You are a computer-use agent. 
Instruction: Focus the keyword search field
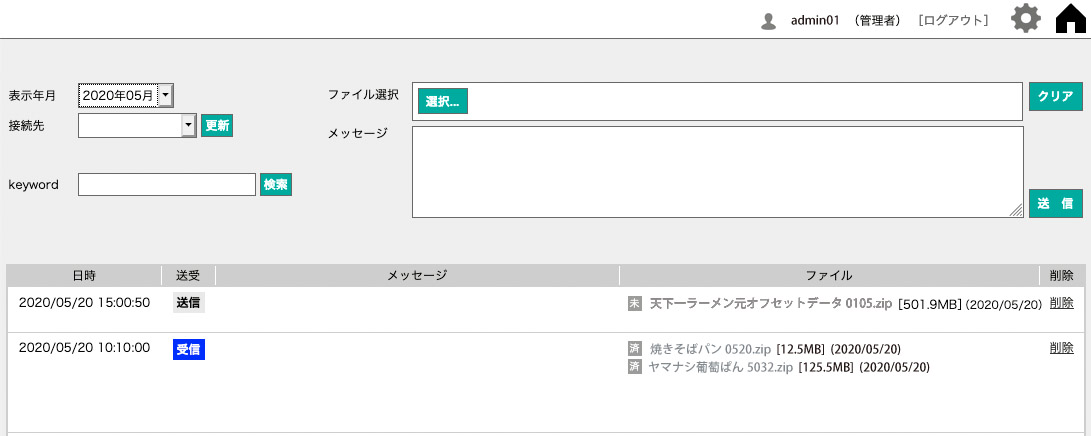(x=167, y=185)
